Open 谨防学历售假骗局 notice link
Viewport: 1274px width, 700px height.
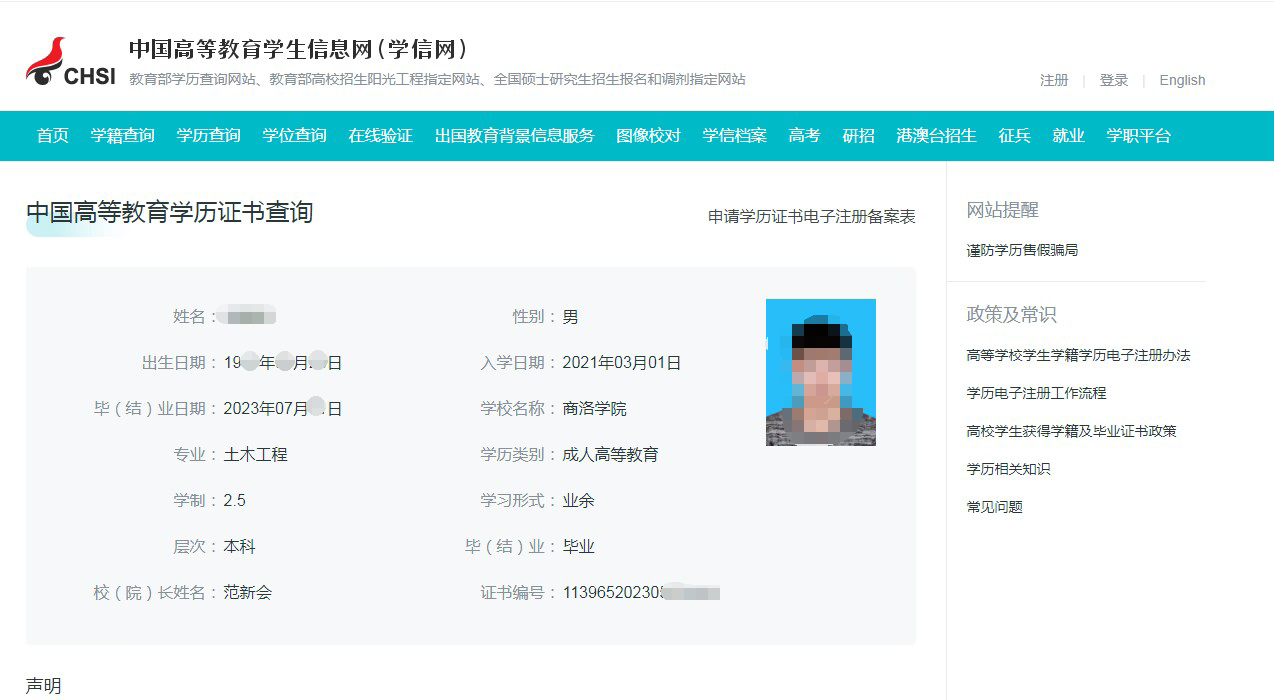[1022, 251]
